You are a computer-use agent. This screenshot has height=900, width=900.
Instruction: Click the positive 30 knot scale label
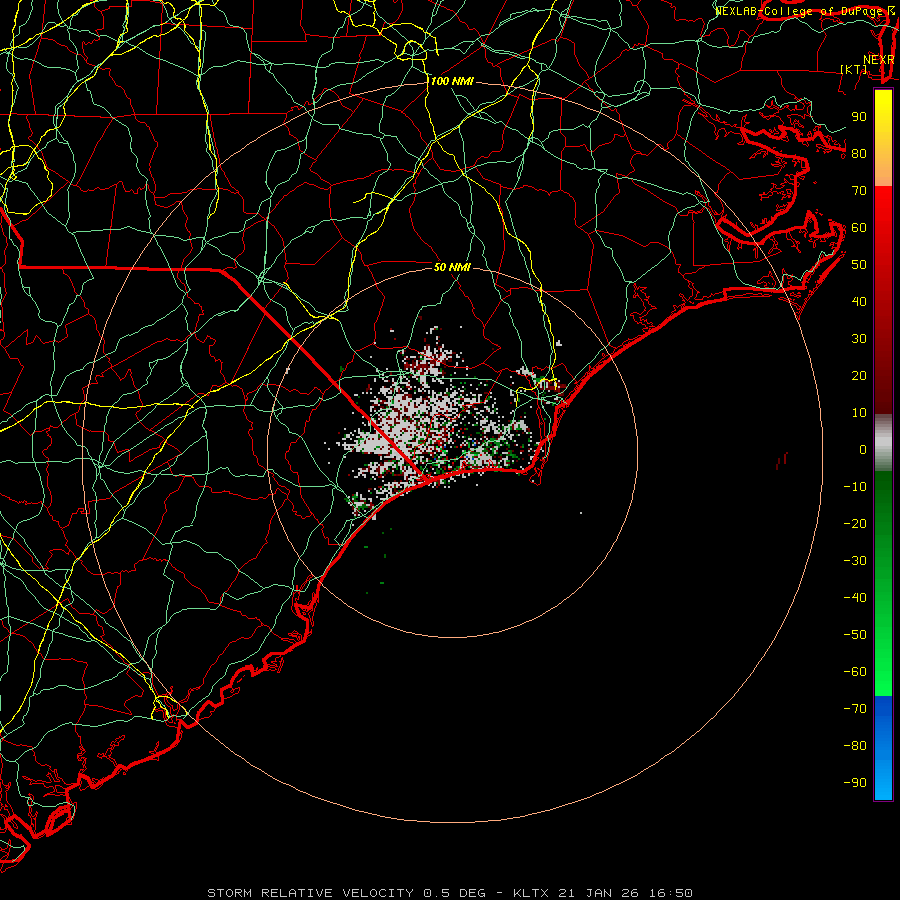859,339
